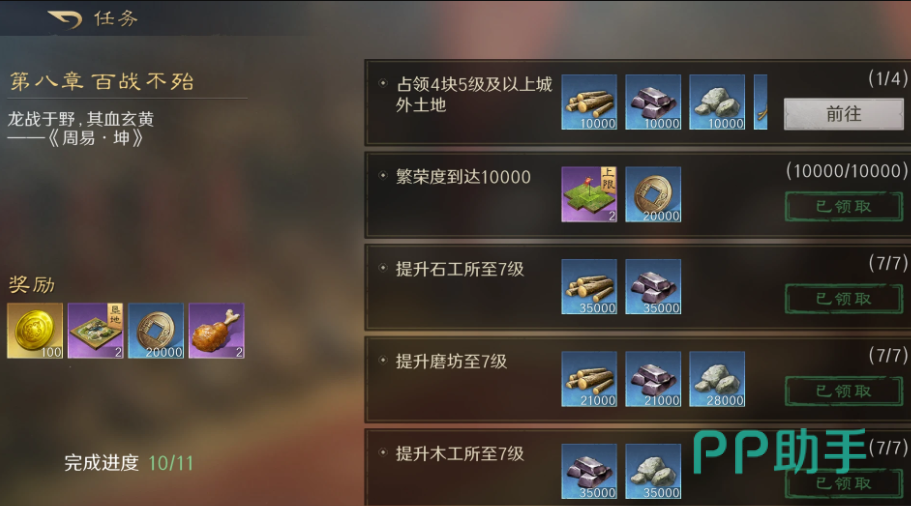
Task: Select the land plot reward icon in 奖励
Action: pos(95,331)
